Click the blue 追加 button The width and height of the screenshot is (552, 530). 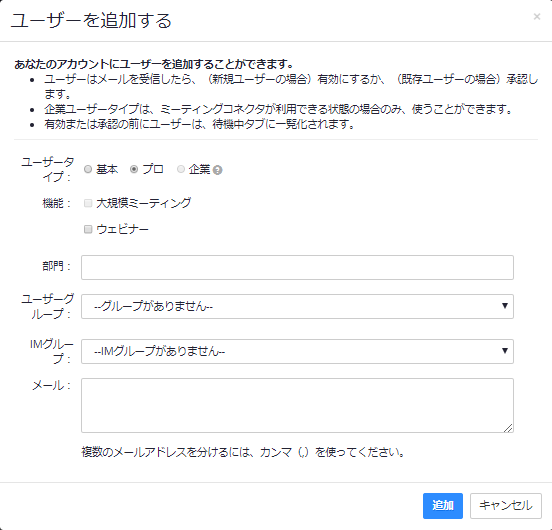[x=443, y=506]
